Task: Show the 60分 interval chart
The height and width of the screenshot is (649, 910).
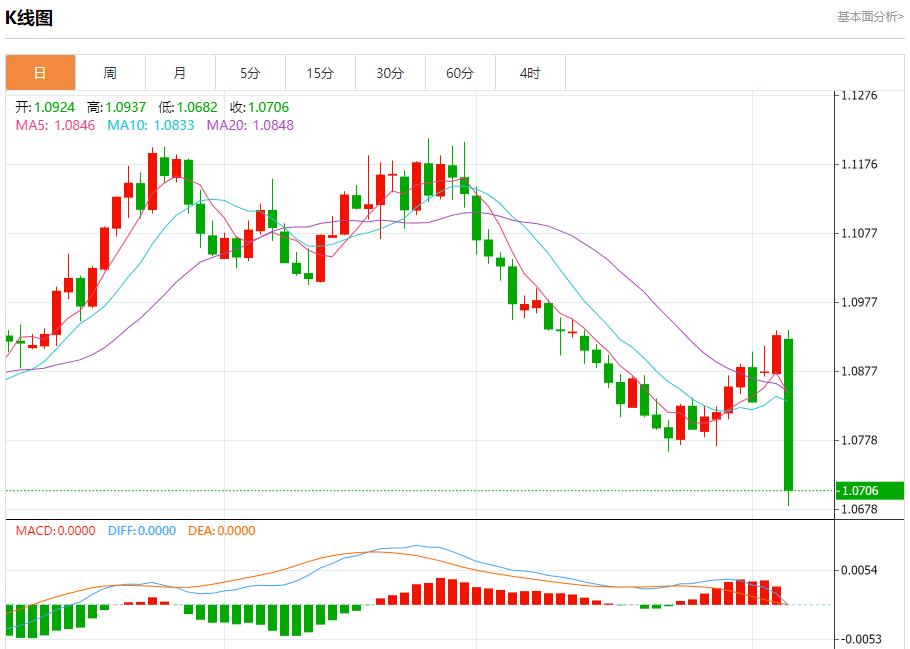Action: click(x=460, y=73)
